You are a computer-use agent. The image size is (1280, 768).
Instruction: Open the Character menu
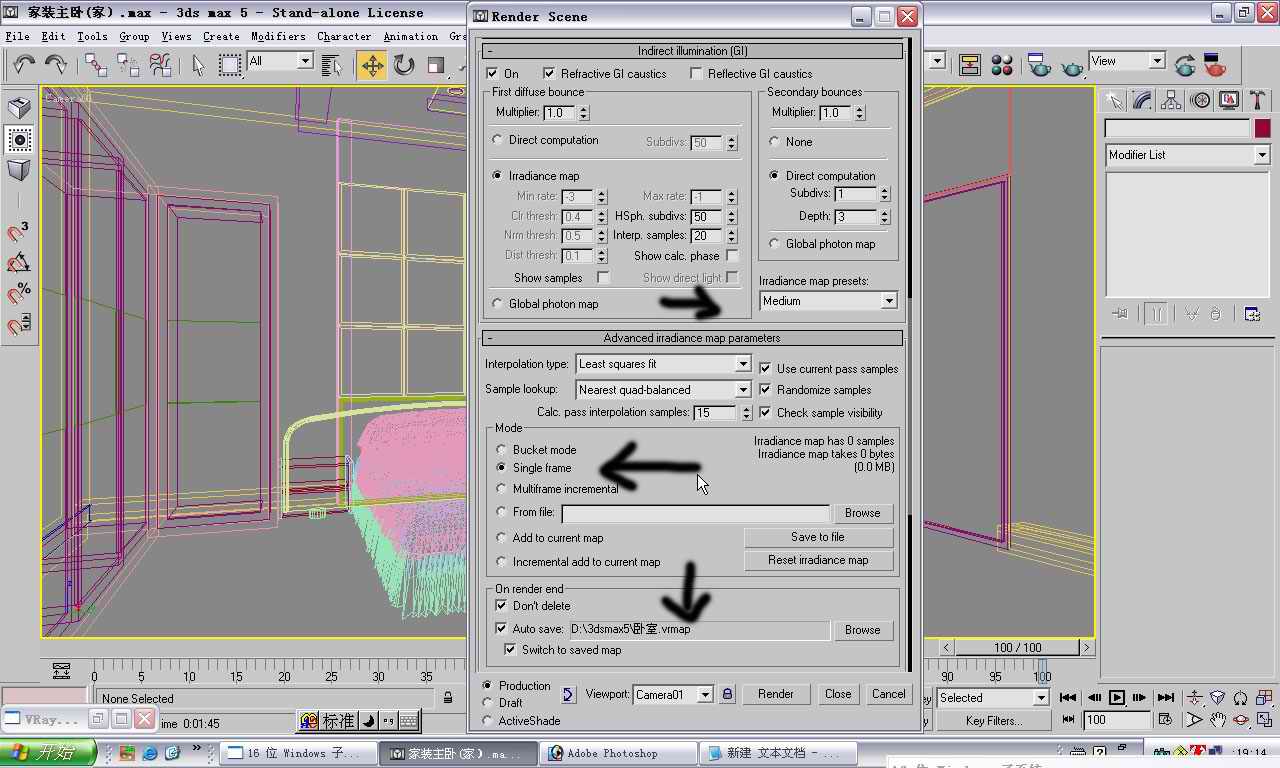click(x=344, y=36)
